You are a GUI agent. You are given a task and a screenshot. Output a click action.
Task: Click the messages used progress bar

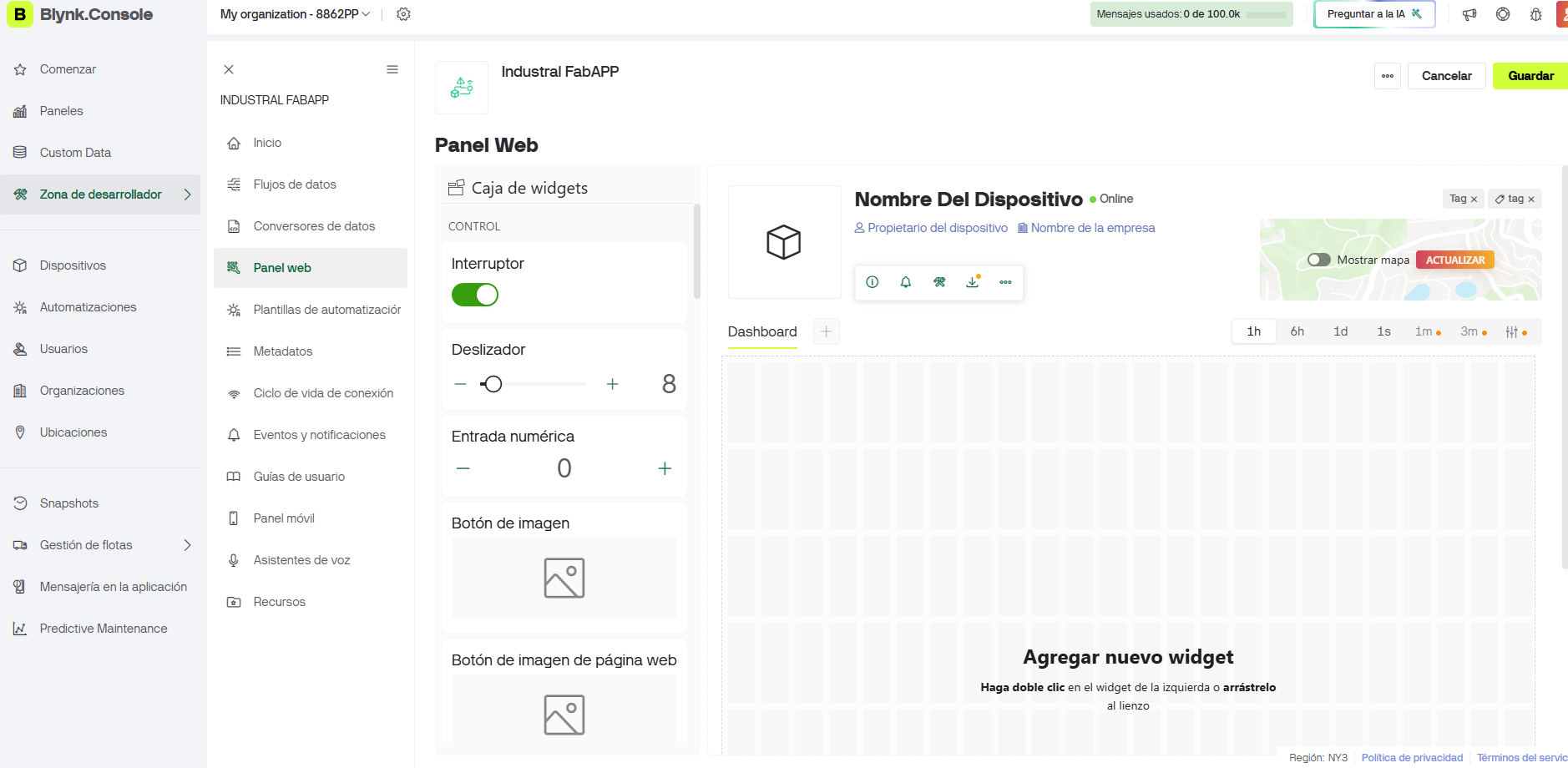pyautogui.click(x=1267, y=14)
